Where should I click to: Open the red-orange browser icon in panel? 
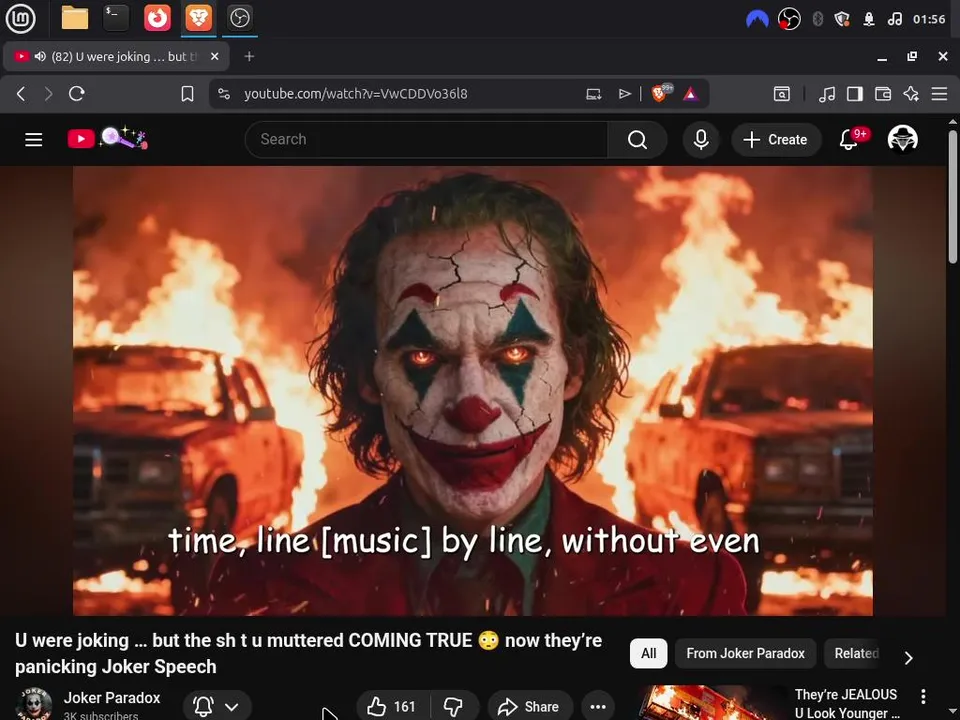[157, 18]
